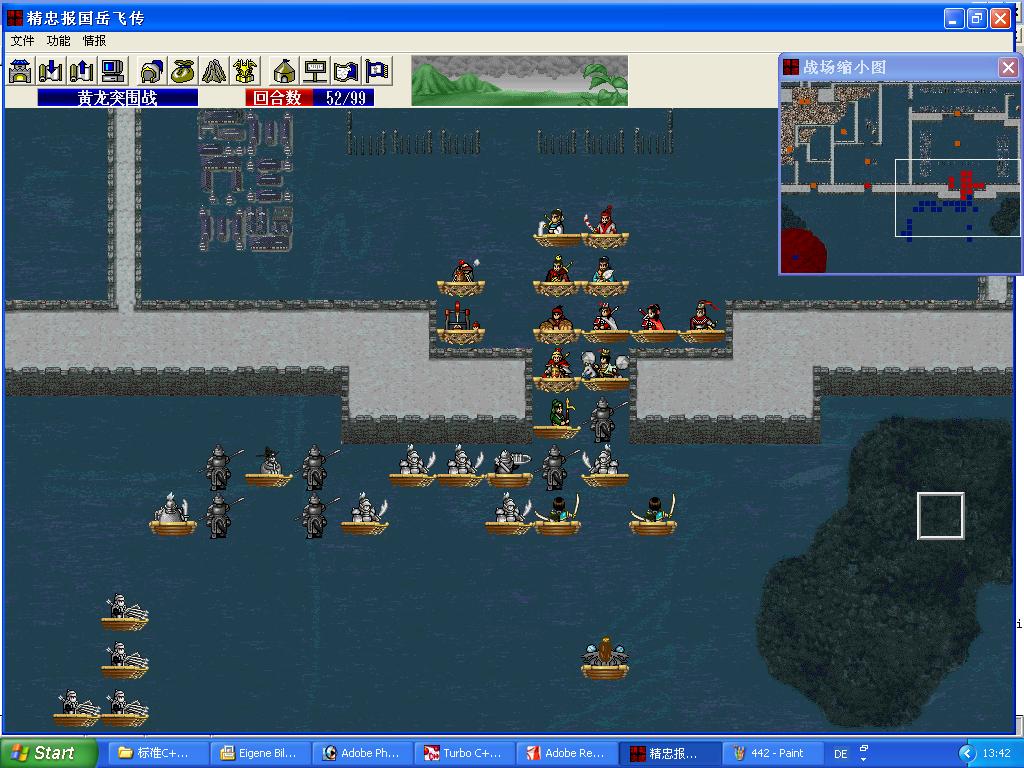
Task: Select the red-headband warrior at the wall's right edge
Action: tap(702, 321)
